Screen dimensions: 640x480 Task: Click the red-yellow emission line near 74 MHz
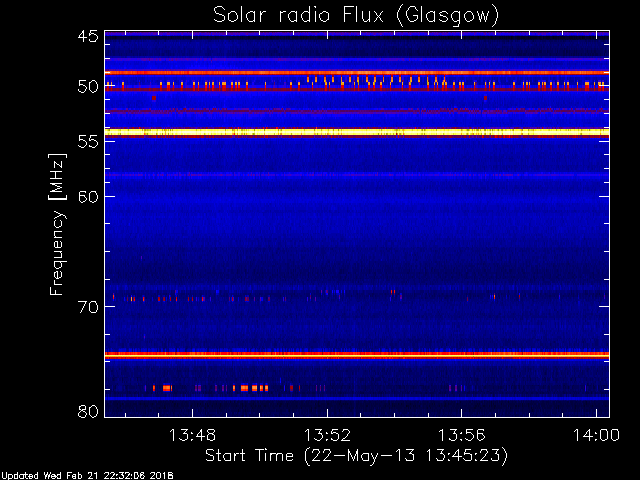point(357,356)
